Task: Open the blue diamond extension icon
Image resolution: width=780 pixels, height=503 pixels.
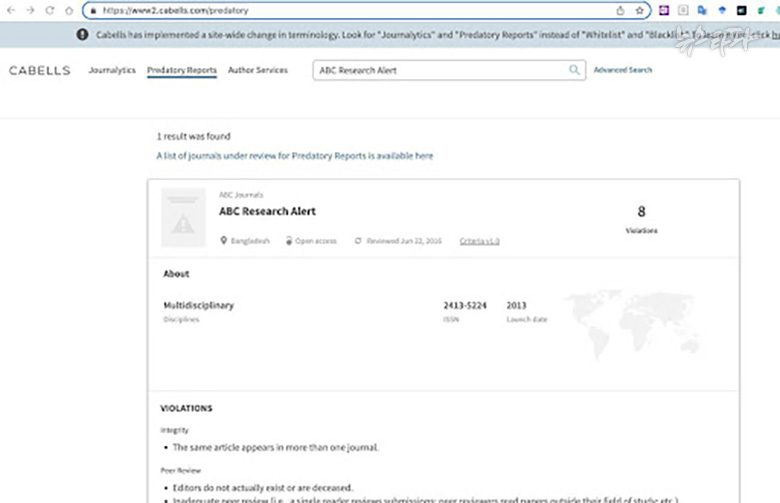Action: [x=722, y=10]
